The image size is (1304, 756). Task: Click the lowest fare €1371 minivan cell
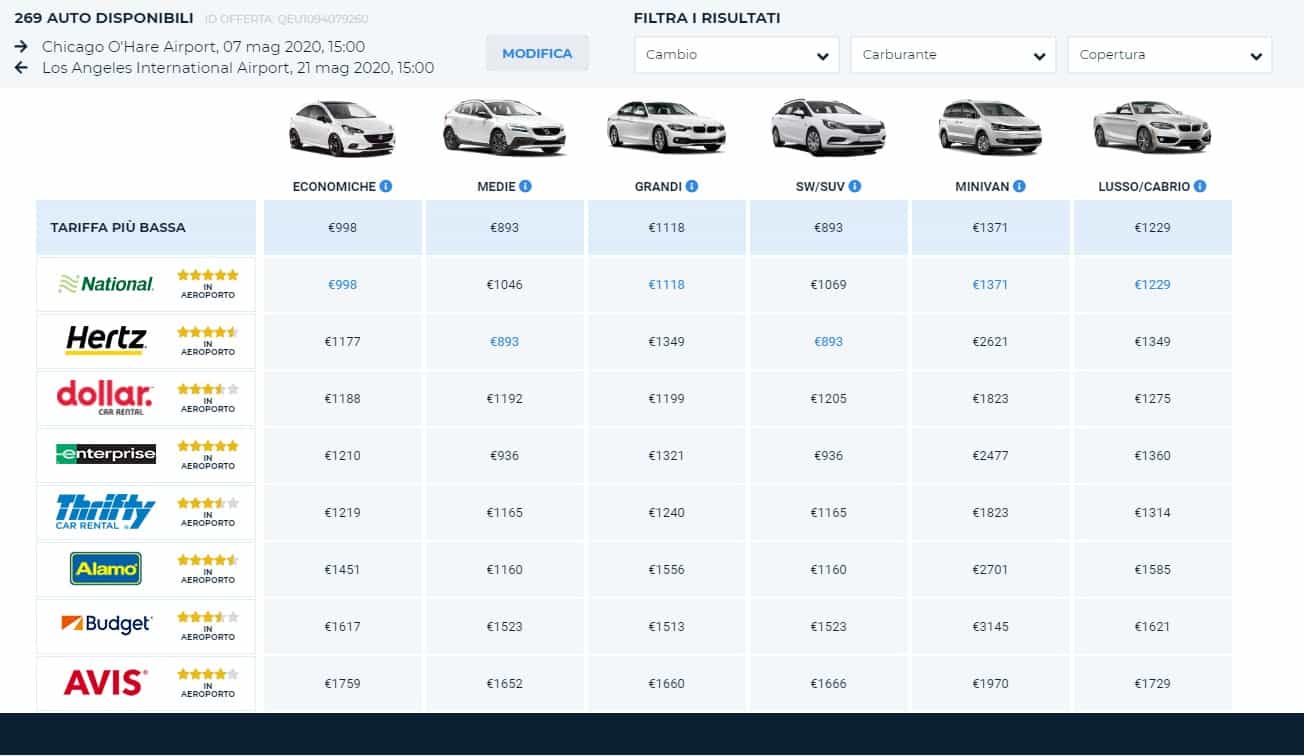(990, 227)
